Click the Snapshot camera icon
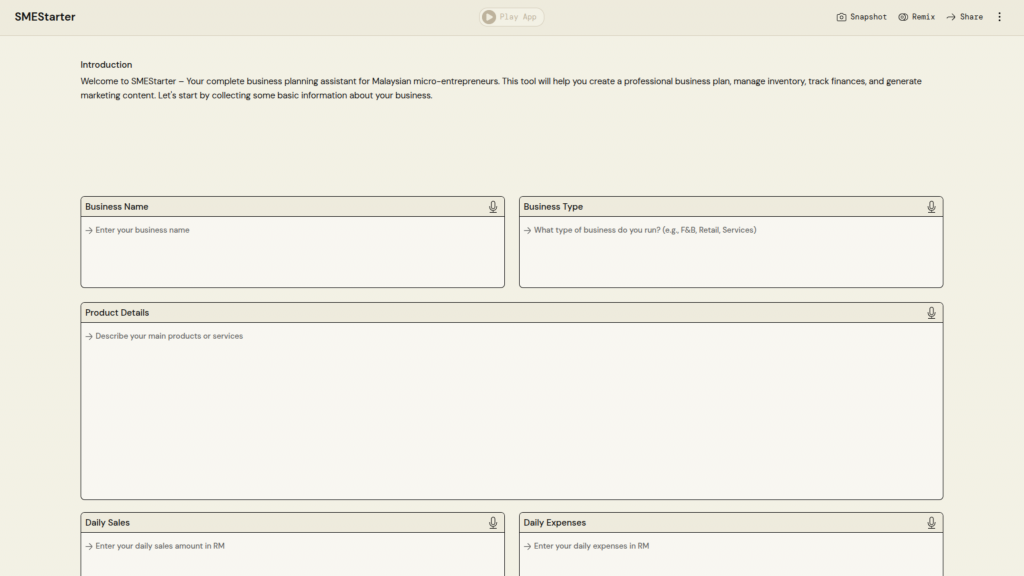The height and width of the screenshot is (576, 1024). pyautogui.click(x=841, y=17)
